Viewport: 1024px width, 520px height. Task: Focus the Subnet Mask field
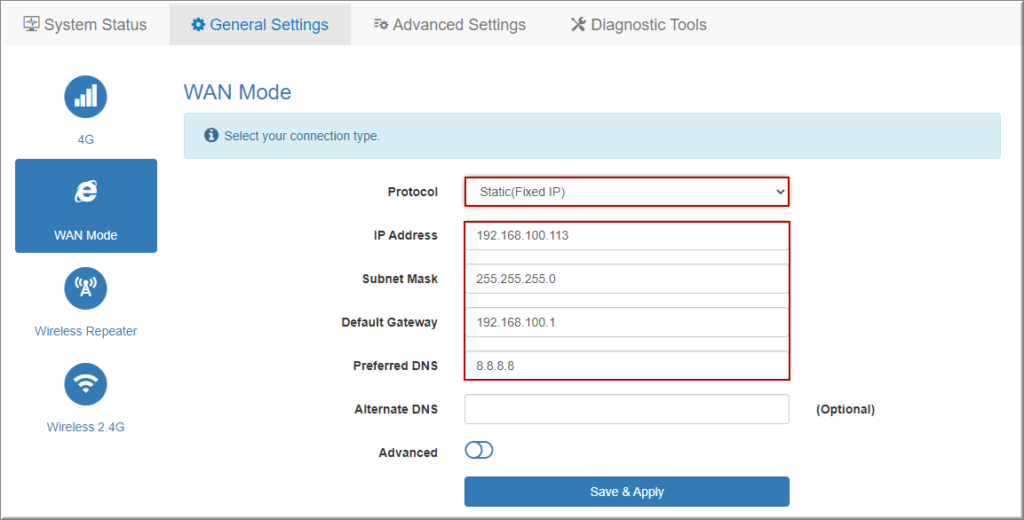click(x=627, y=279)
